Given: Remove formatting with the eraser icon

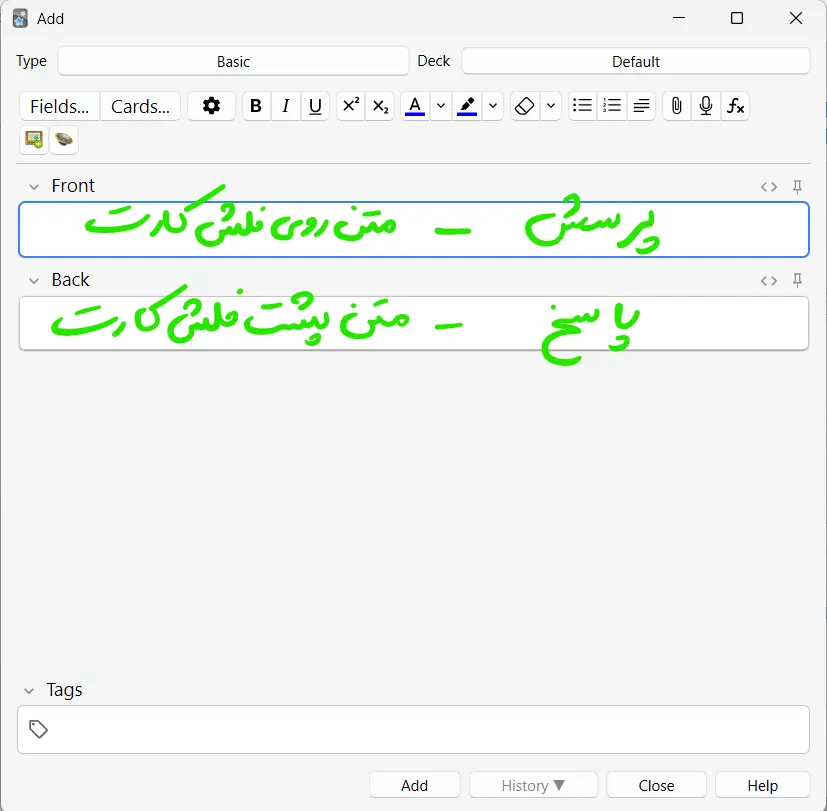Looking at the screenshot, I should click(x=525, y=106).
